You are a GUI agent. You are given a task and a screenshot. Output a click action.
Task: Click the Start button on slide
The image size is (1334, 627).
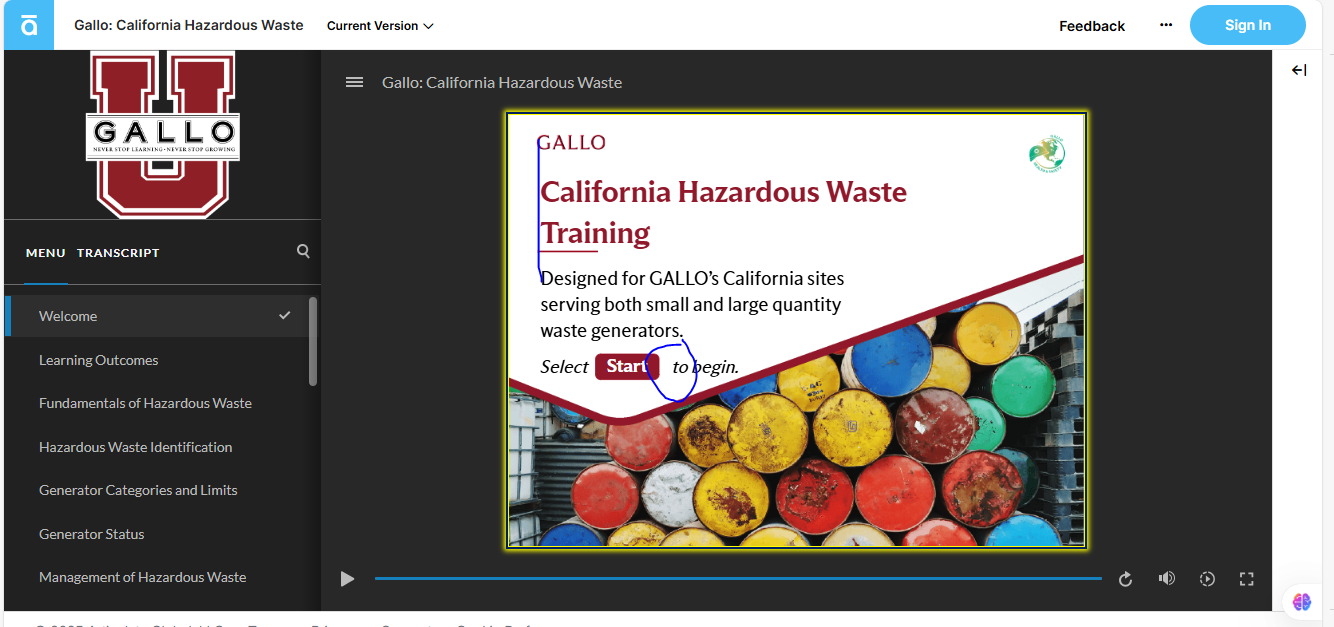click(x=626, y=366)
